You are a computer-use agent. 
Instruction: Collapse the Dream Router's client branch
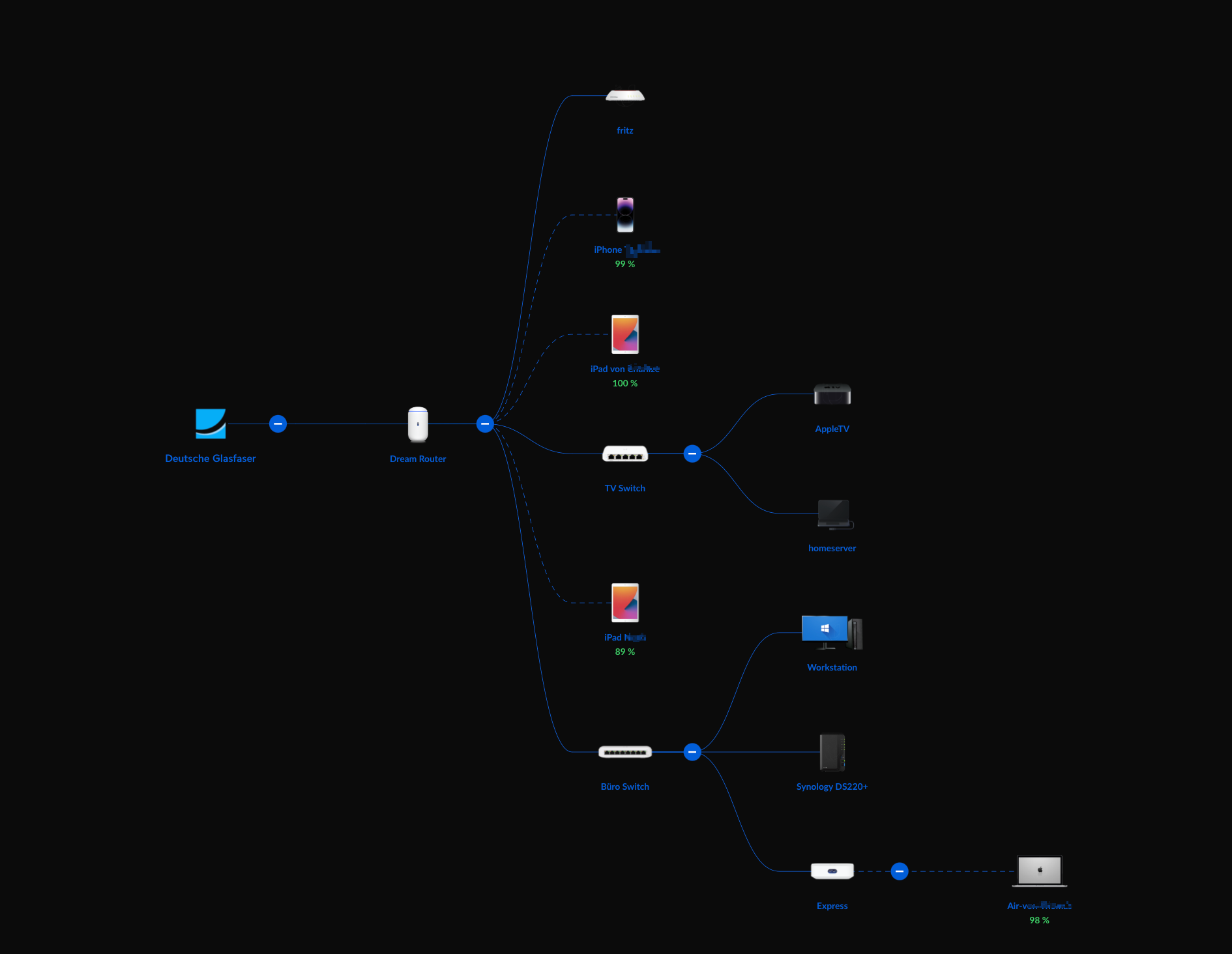pyautogui.click(x=485, y=424)
